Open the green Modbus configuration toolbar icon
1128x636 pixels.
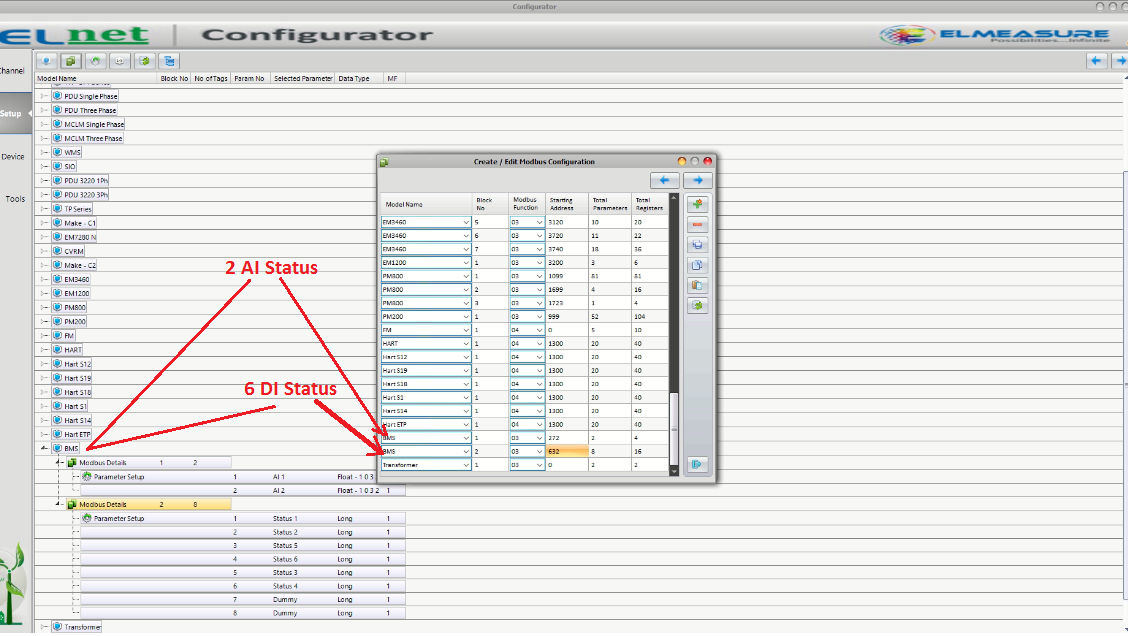click(x=70, y=61)
